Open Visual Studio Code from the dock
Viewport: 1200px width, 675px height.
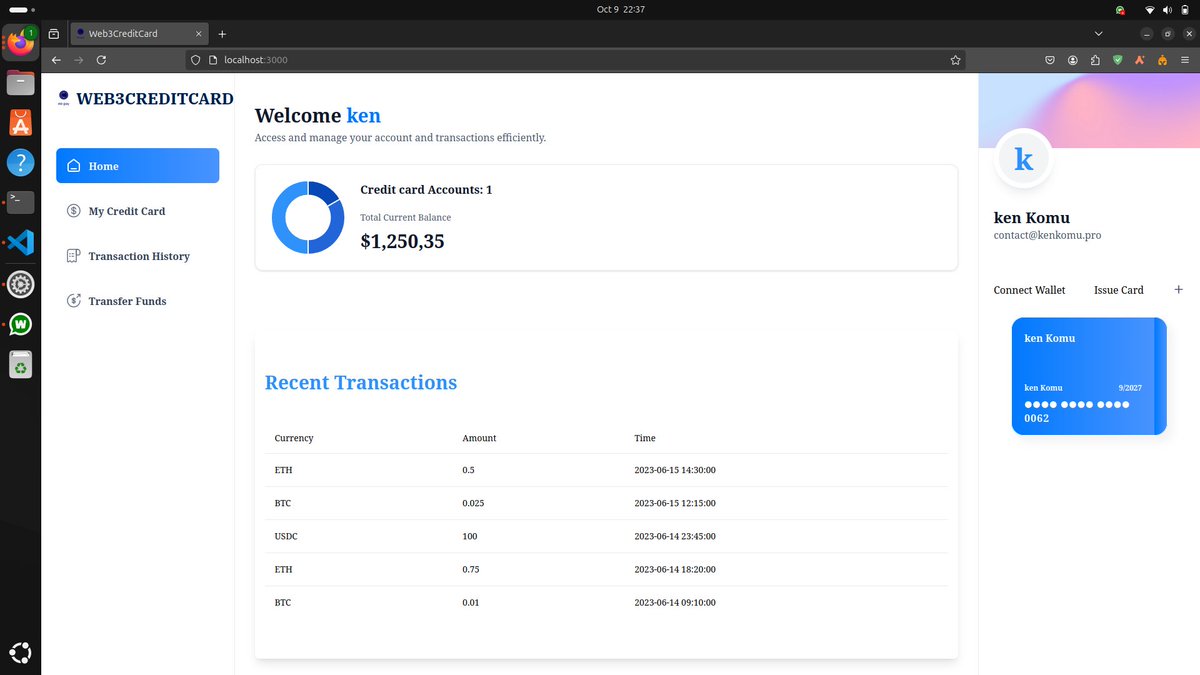point(20,242)
